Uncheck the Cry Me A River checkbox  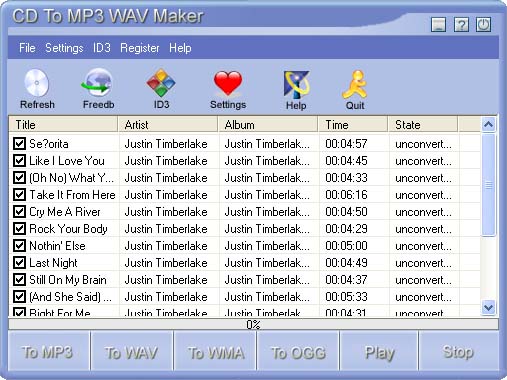pos(19,212)
